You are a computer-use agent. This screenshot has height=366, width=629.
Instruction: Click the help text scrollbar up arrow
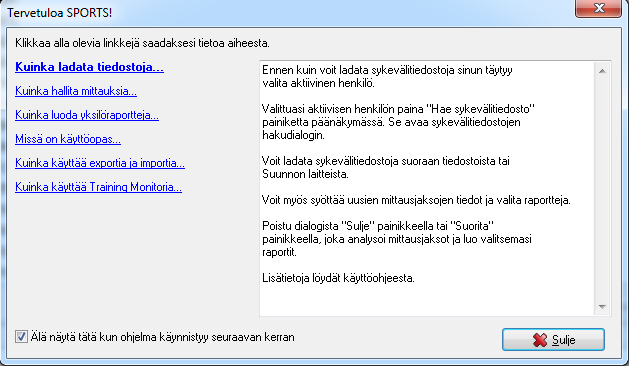(x=602, y=71)
